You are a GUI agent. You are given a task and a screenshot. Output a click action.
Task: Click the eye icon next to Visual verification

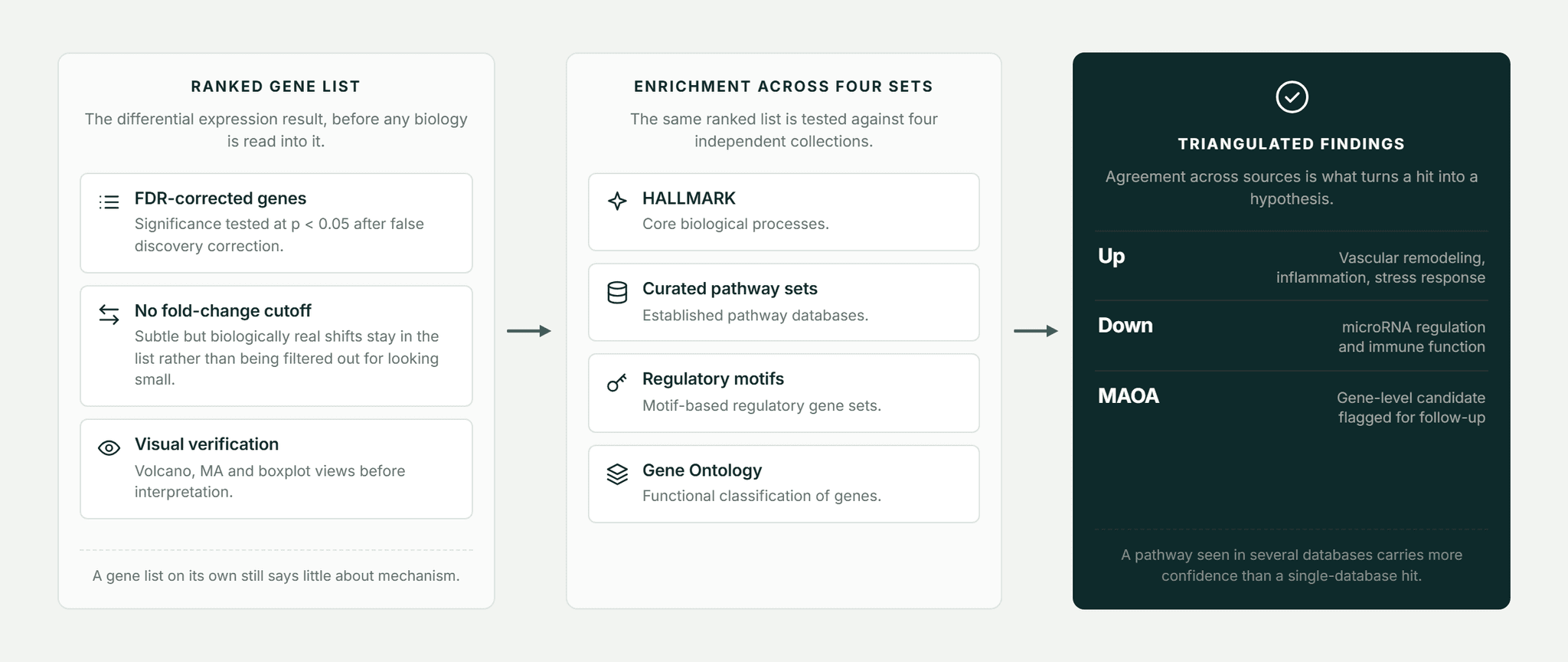[x=109, y=448]
